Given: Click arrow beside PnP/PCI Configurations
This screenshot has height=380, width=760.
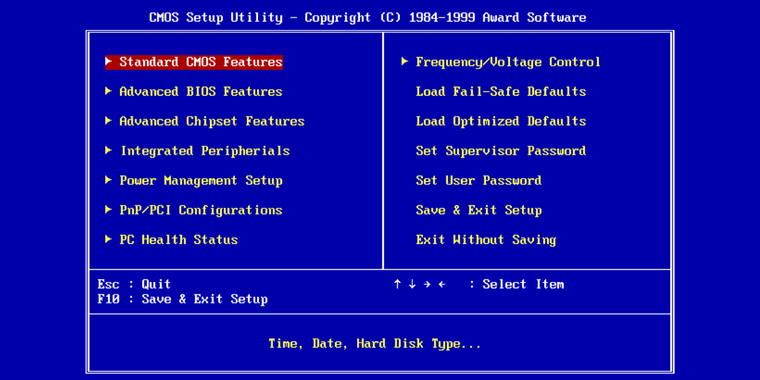Looking at the screenshot, I should 109,209.
